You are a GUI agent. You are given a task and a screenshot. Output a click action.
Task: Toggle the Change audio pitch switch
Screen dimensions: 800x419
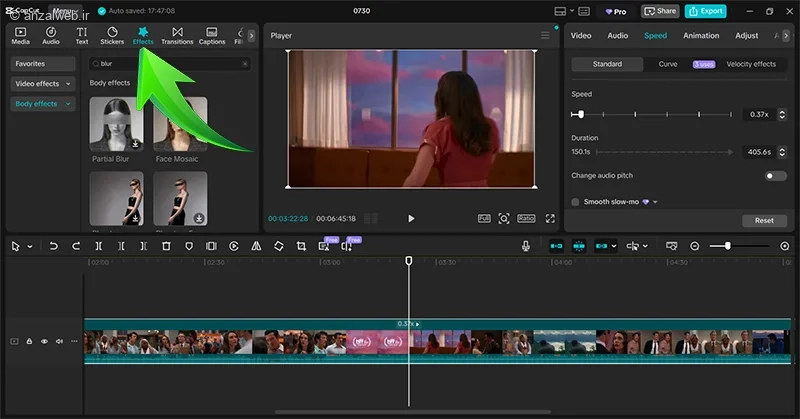775,176
